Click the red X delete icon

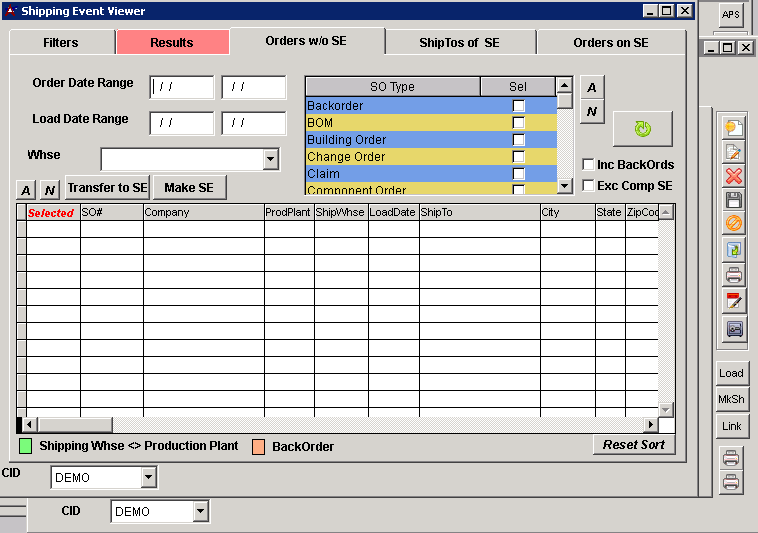point(733,176)
